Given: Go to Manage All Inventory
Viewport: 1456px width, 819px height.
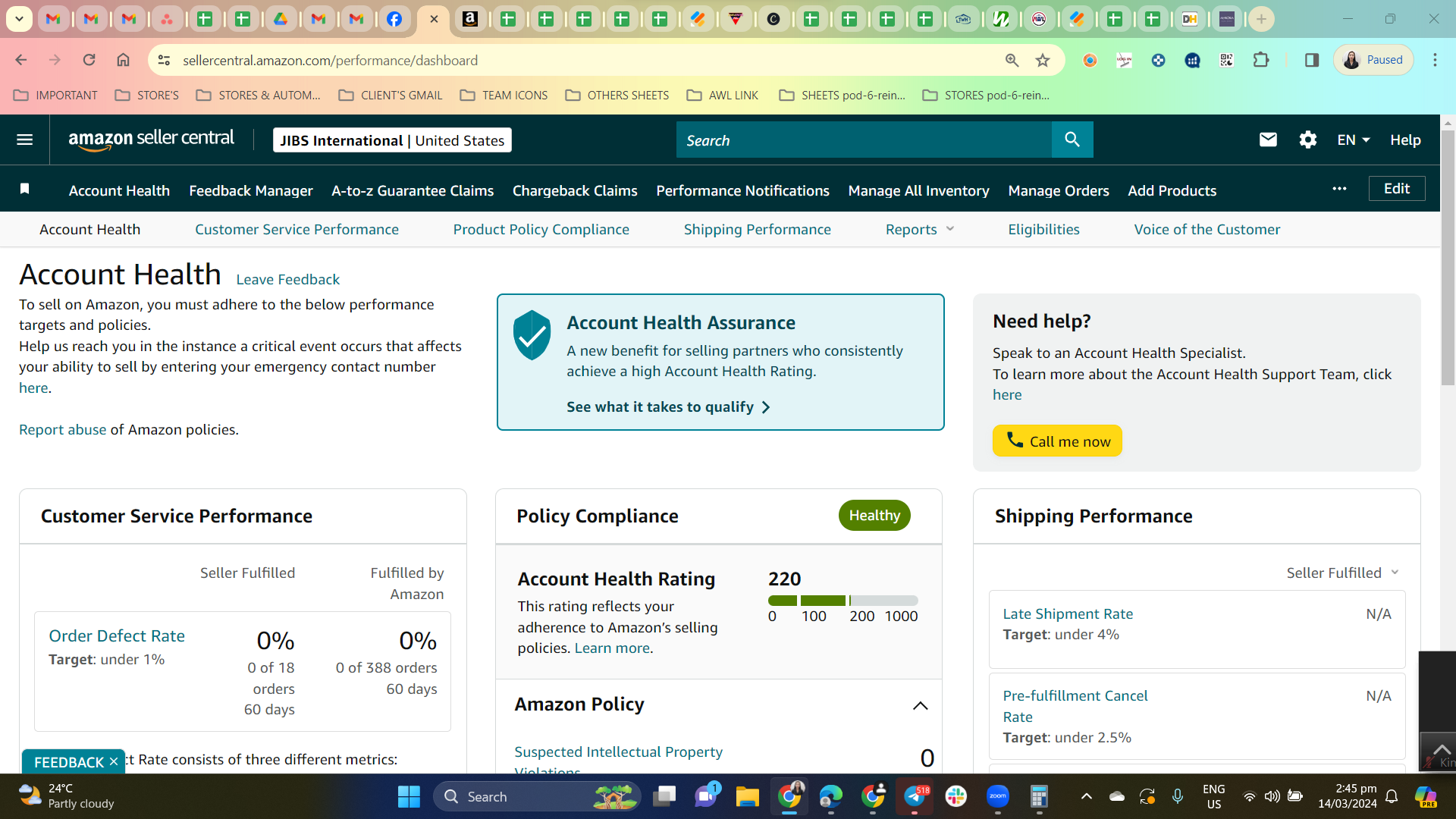Looking at the screenshot, I should point(918,190).
